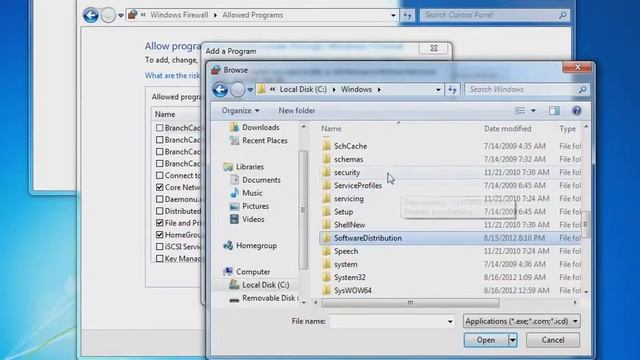
Task: Click the search magnifier in Search Windows box
Action: 582,89
